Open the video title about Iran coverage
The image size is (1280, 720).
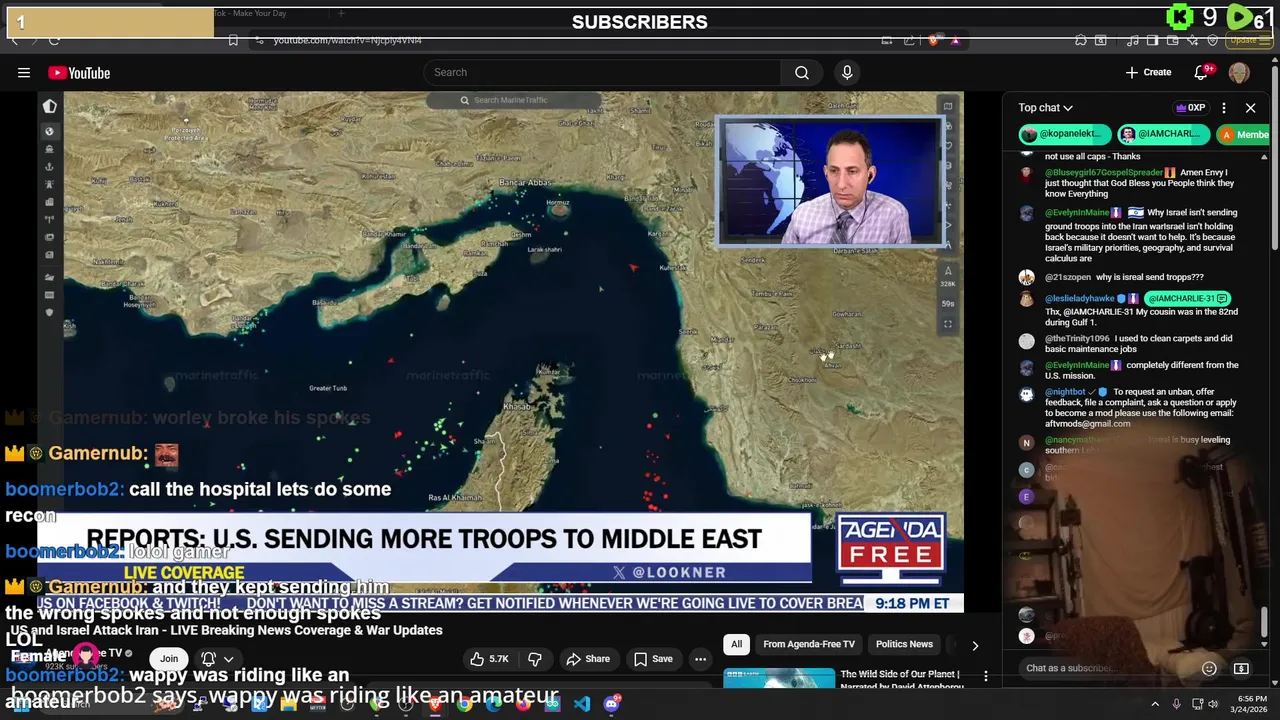coord(226,630)
